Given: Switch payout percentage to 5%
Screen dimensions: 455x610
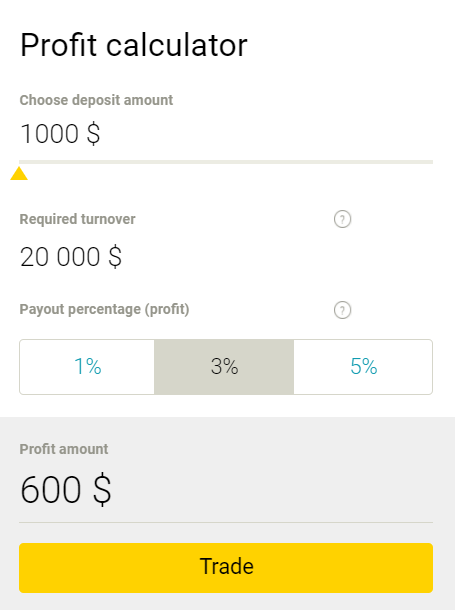Looking at the screenshot, I should pos(363,367).
